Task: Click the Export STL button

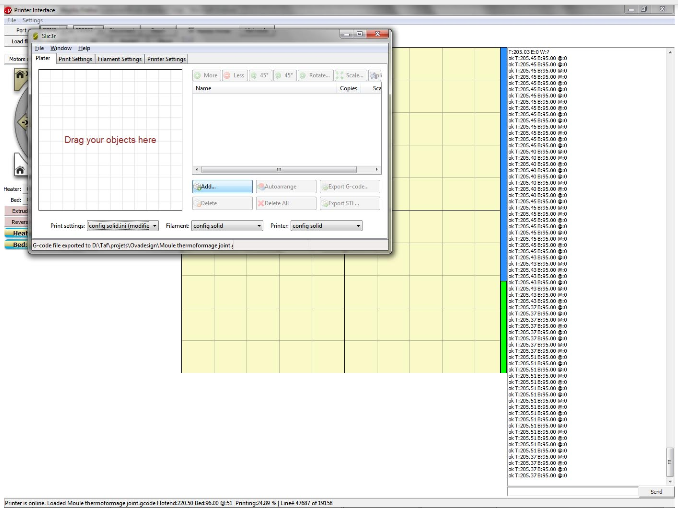Action: 349,203
